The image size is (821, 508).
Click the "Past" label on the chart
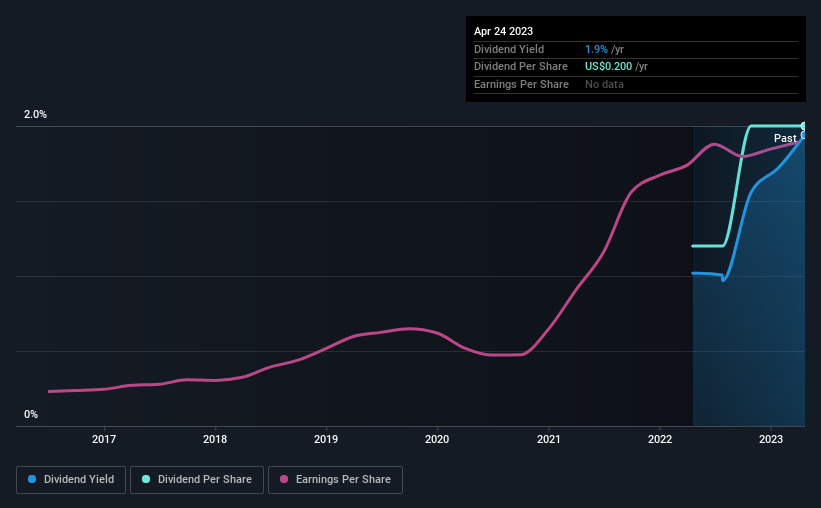pyautogui.click(x=785, y=138)
